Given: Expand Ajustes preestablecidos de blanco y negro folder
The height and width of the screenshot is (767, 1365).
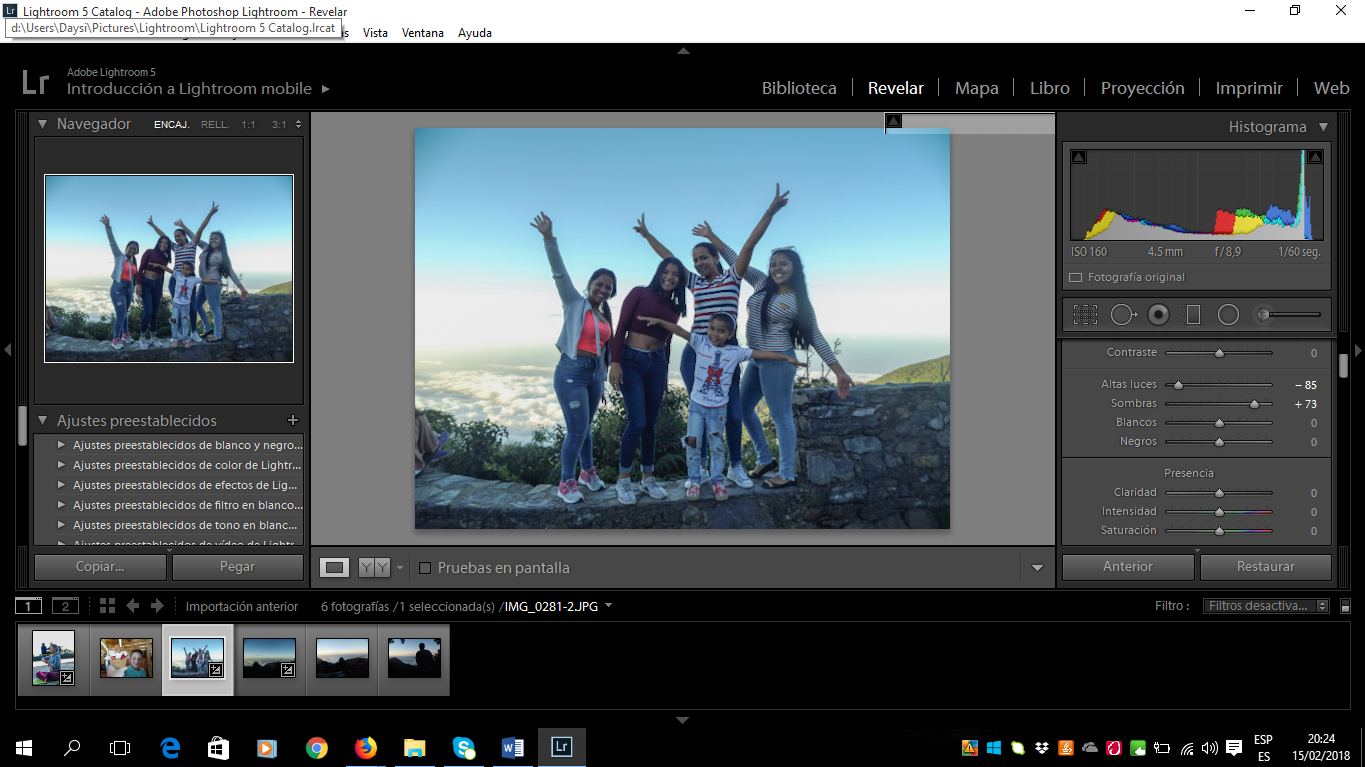Looking at the screenshot, I should [61, 445].
